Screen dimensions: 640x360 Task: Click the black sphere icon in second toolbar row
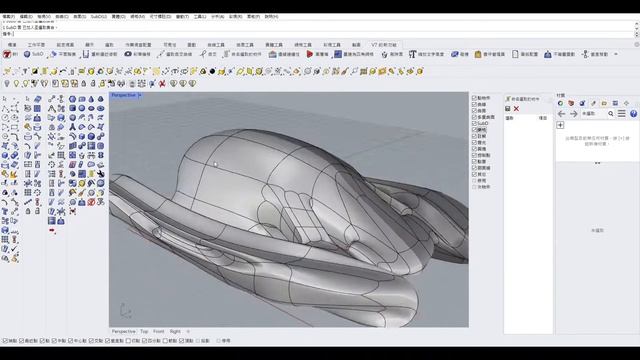click(212, 71)
